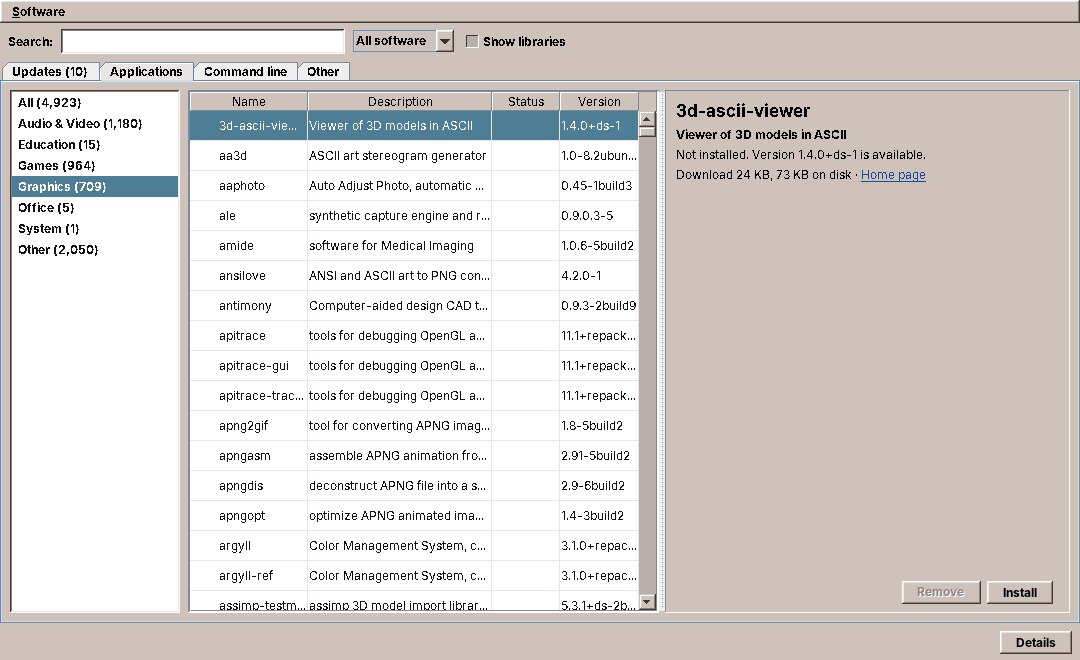Select the aa3d package row
This screenshot has width=1080, height=660.
click(x=414, y=156)
